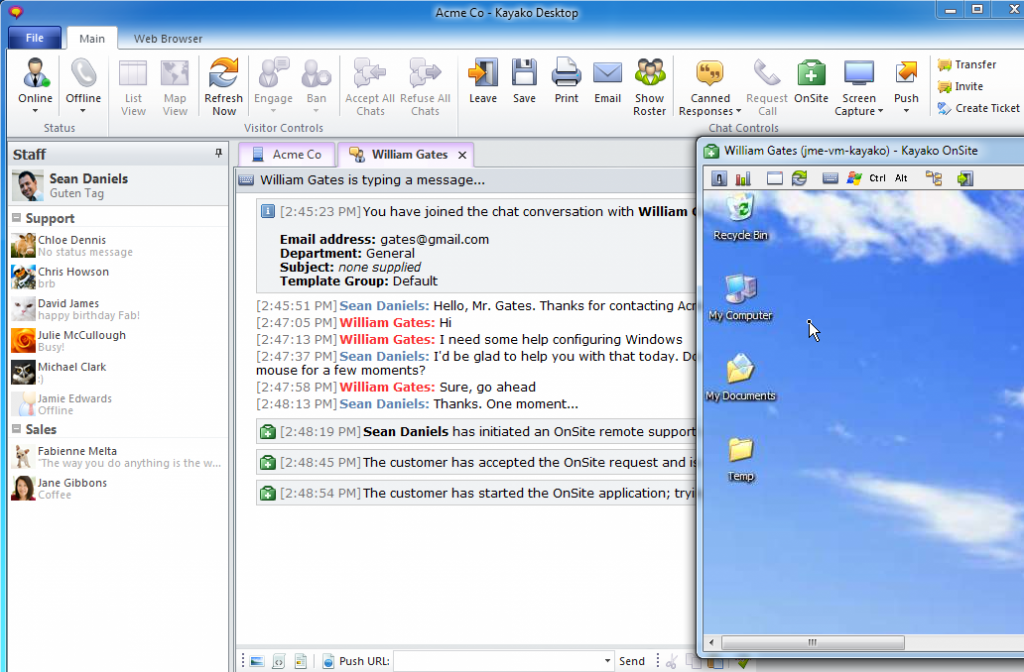
Task: Click Refresh Now in the ribbon
Action: pyautogui.click(x=223, y=87)
